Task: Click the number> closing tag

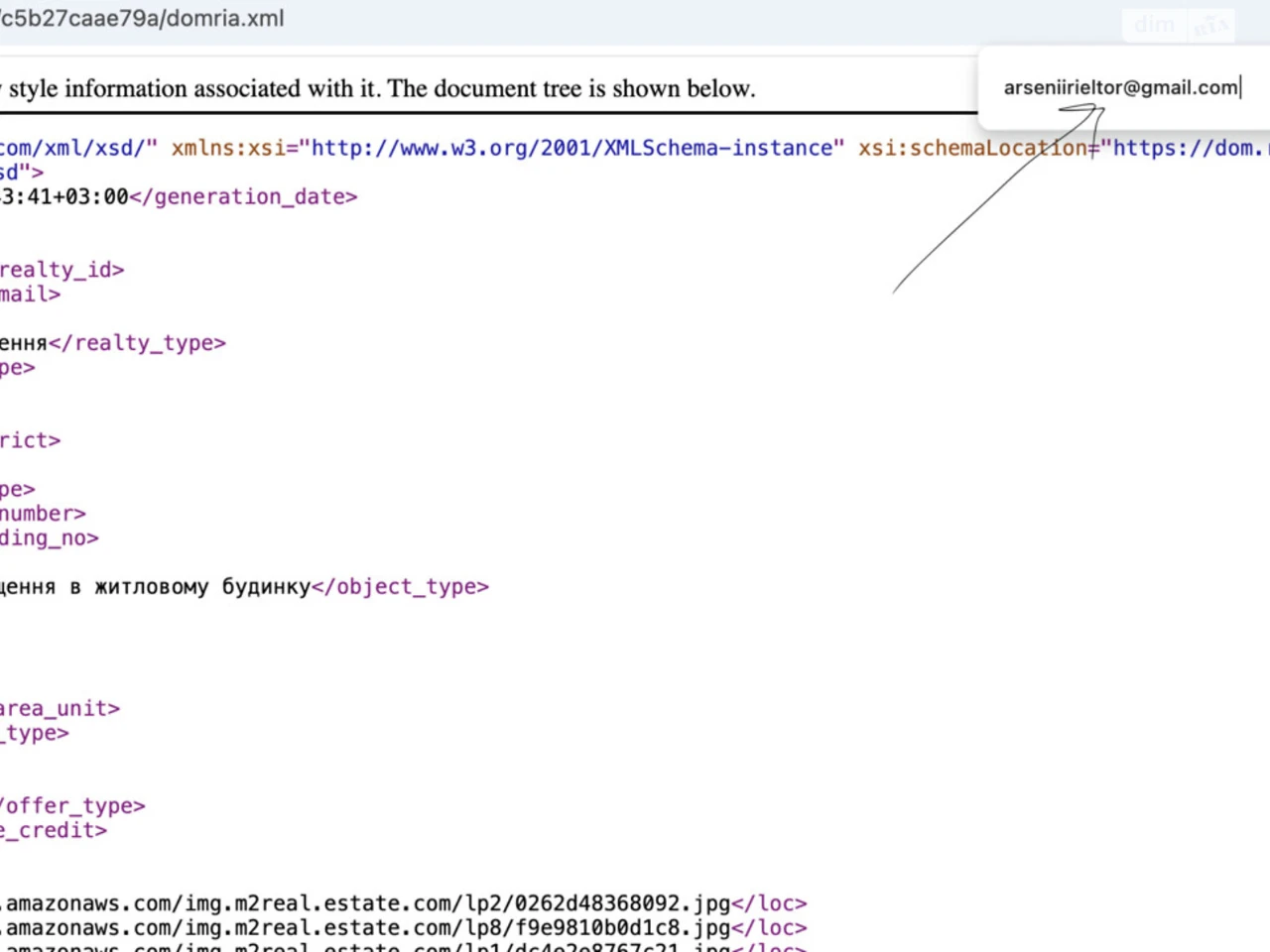Action: point(43,514)
